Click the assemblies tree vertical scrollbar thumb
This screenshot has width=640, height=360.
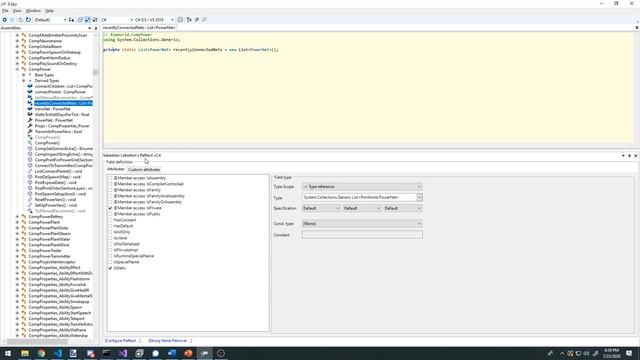coord(96,72)
